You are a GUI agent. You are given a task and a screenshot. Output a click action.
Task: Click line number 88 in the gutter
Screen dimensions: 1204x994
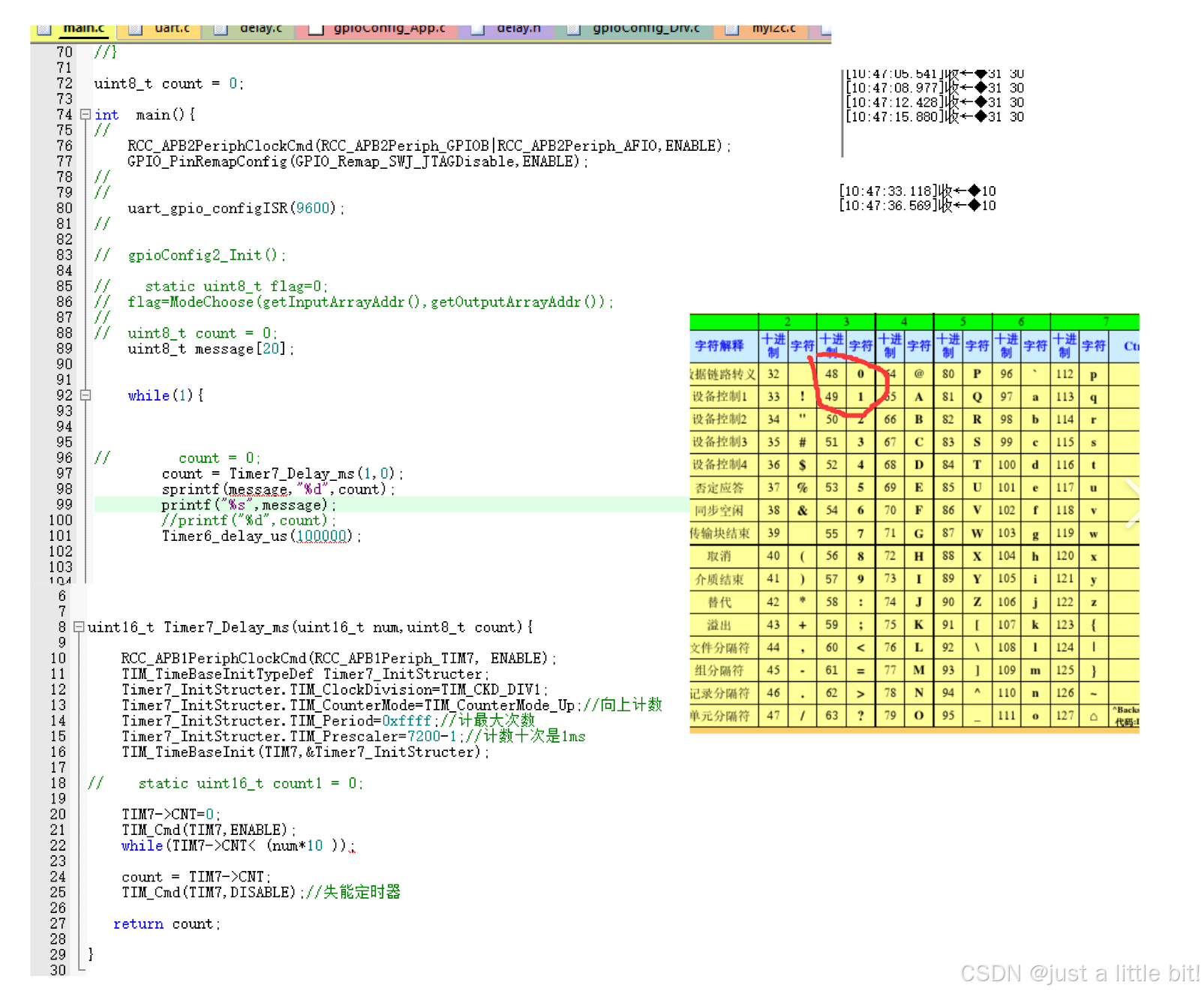[64, 333]
